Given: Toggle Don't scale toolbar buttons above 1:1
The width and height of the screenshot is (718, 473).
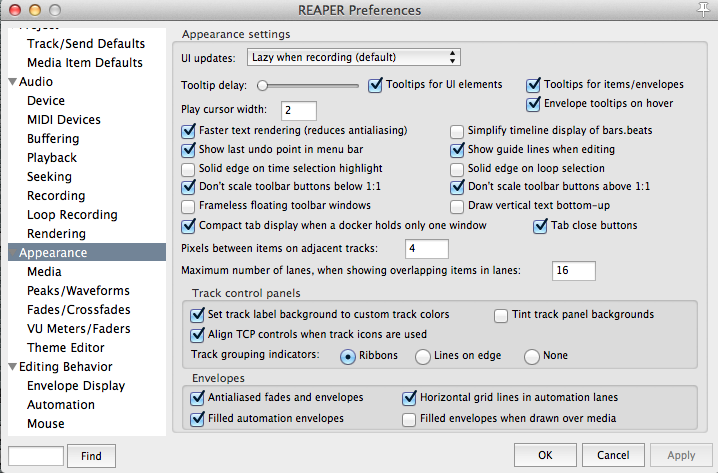Looking at the screenshot, I should [457, 187].
